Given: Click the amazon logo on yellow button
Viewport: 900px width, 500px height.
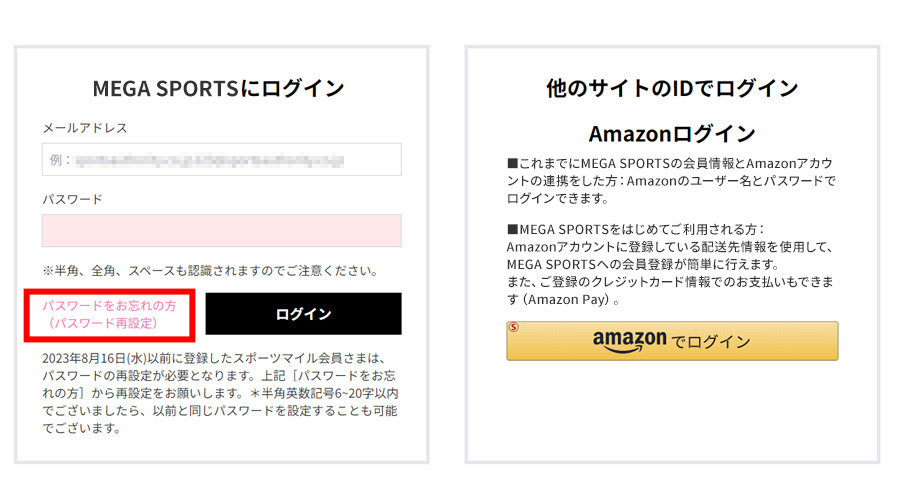Looking at the screenshot, I should 630,340.
